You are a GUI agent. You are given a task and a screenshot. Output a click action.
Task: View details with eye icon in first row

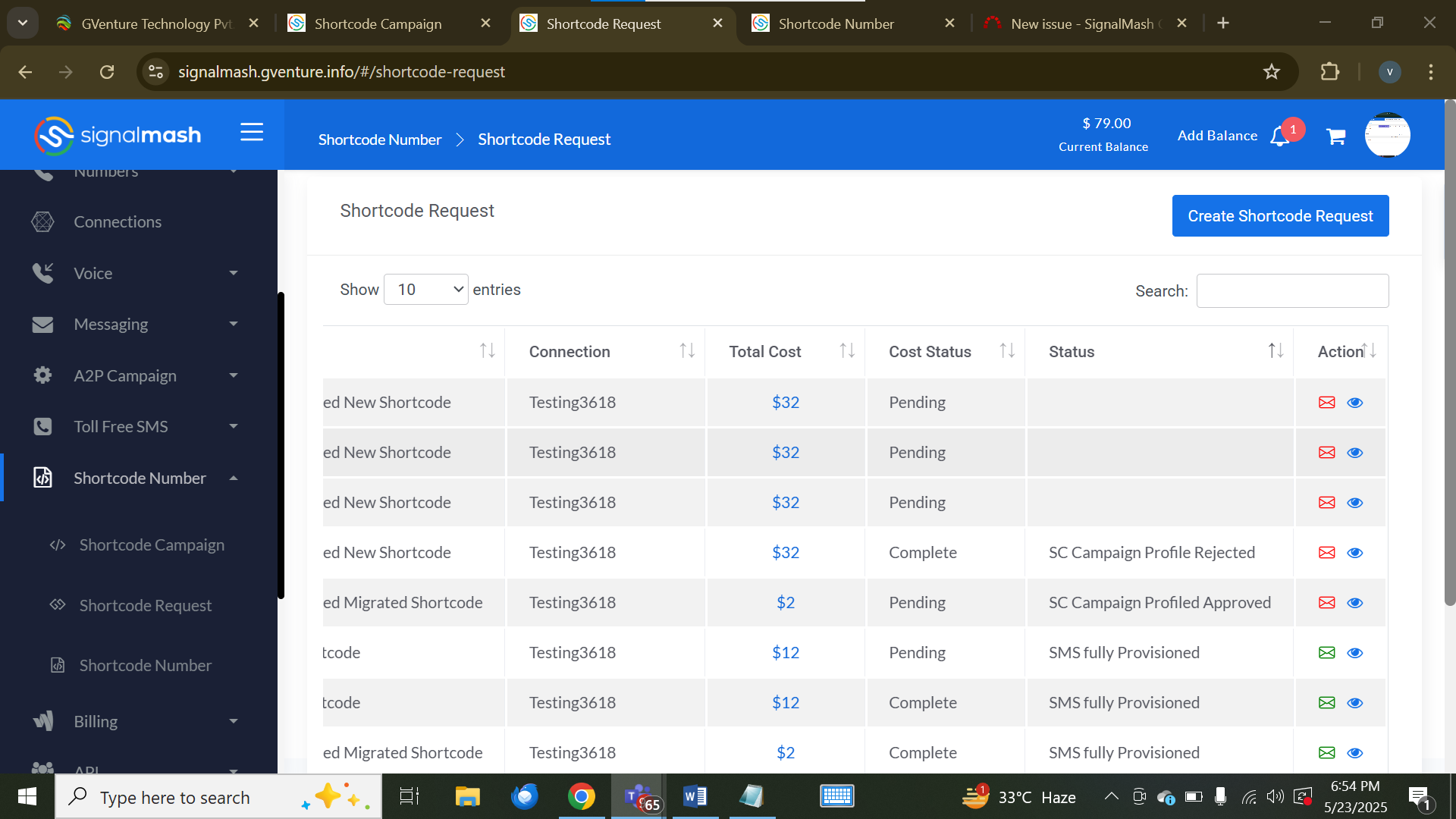point(1355,403)
